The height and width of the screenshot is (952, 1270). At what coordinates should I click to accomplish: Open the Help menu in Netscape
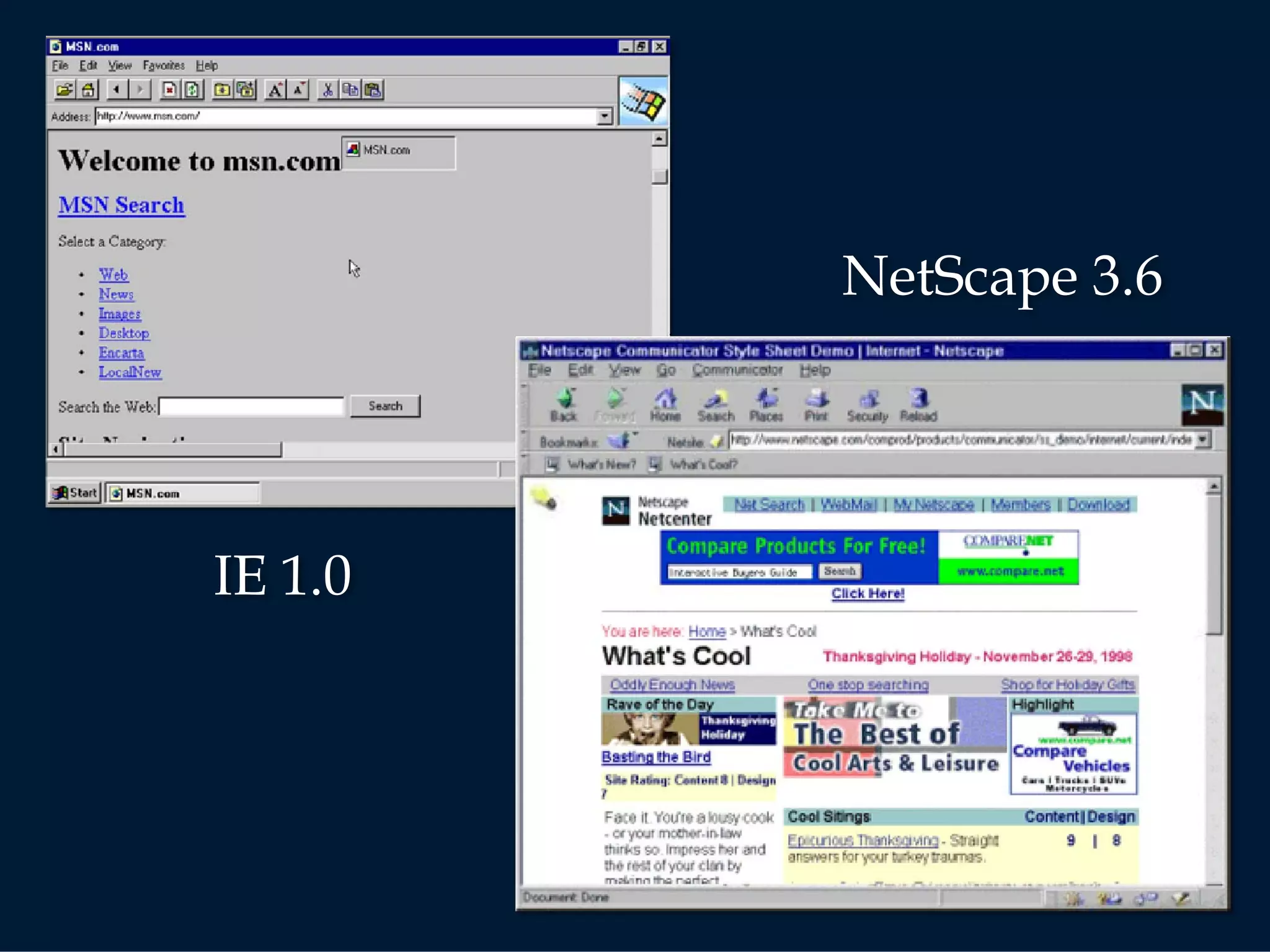(815, 370)
